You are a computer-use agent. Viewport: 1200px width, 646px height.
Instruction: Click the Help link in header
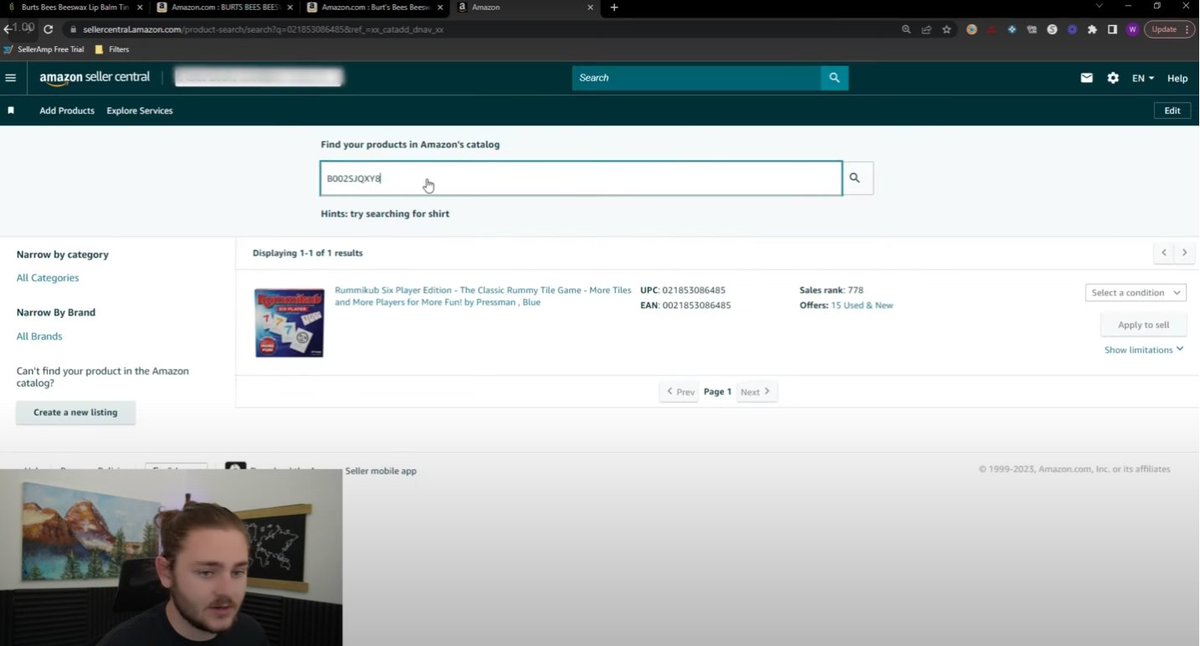(x=1178, y=78)
